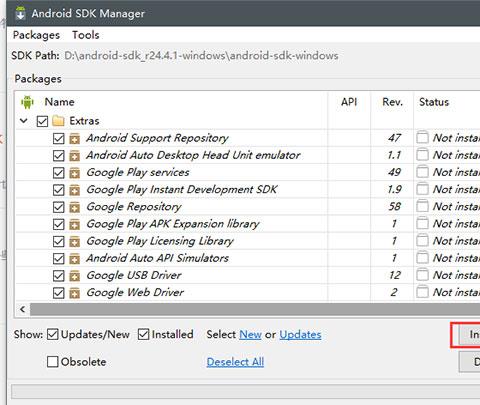Open the Tools menu
Viewport: 480px width, 405px height.
point(86,35)
